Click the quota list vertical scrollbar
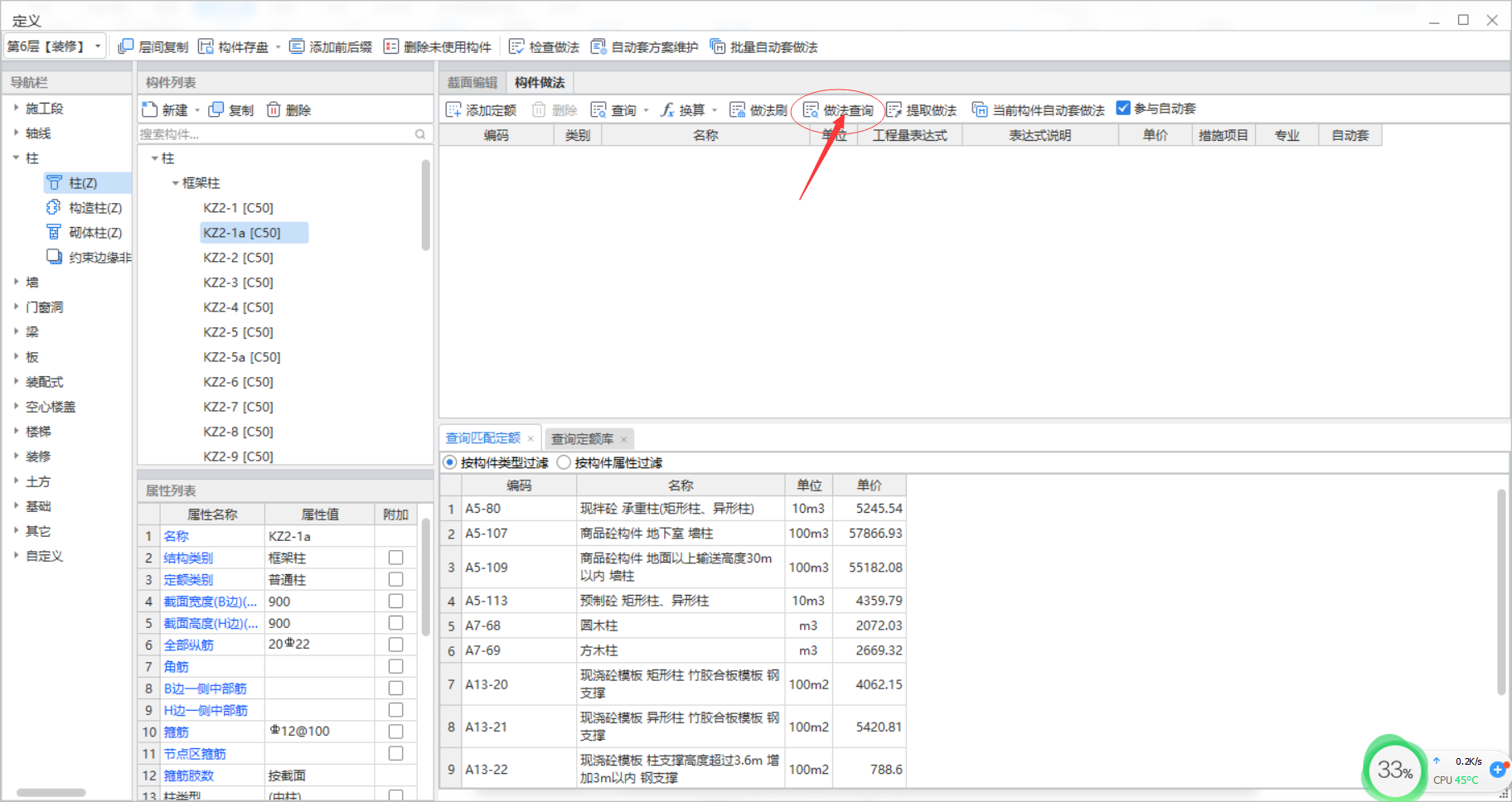This screenshot has height=802, width=1512. pos(1501,592)
